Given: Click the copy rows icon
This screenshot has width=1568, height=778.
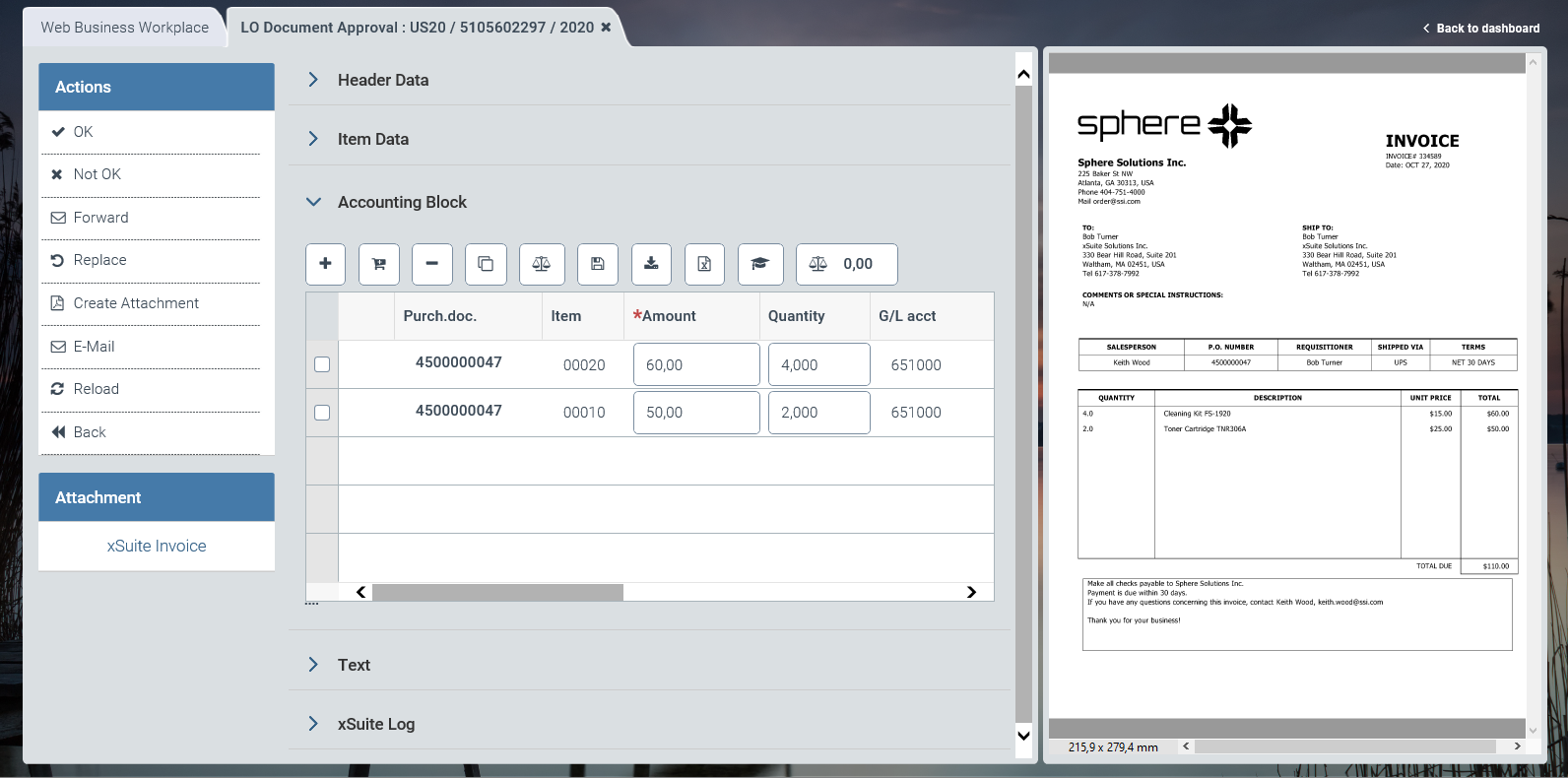Looking at the screenshot, I should [486, 264].
